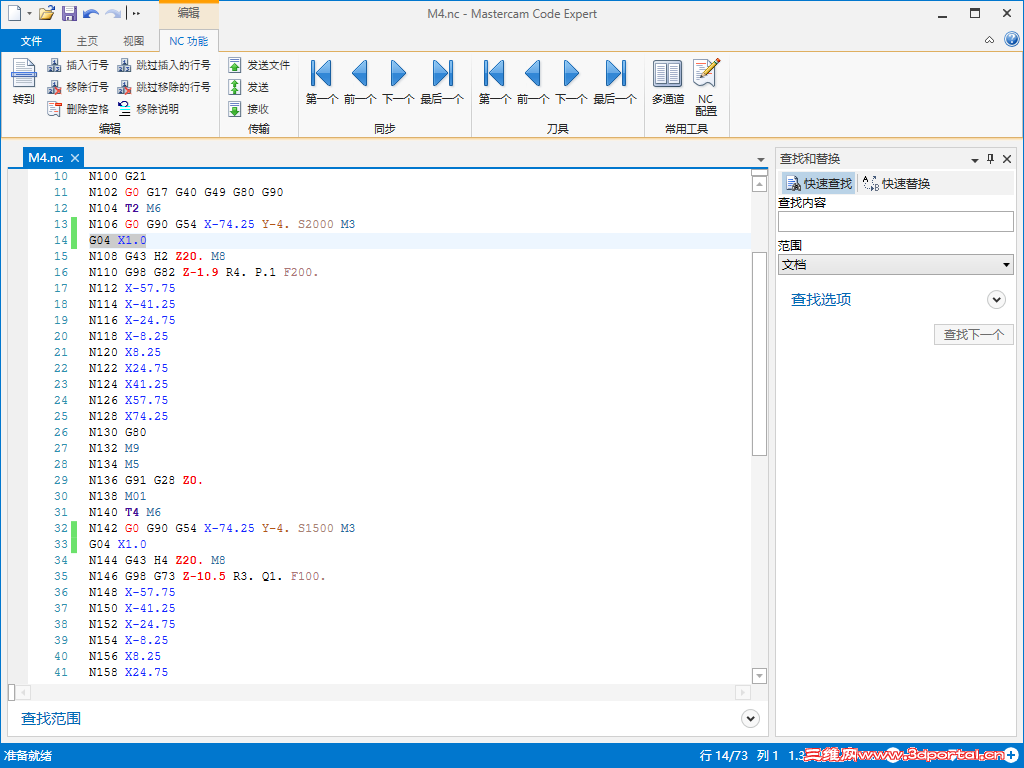Jump to 第一个 in the 同步 group
The width and height of the screenshot is (1024, 768).
click(x=321, y=82)
